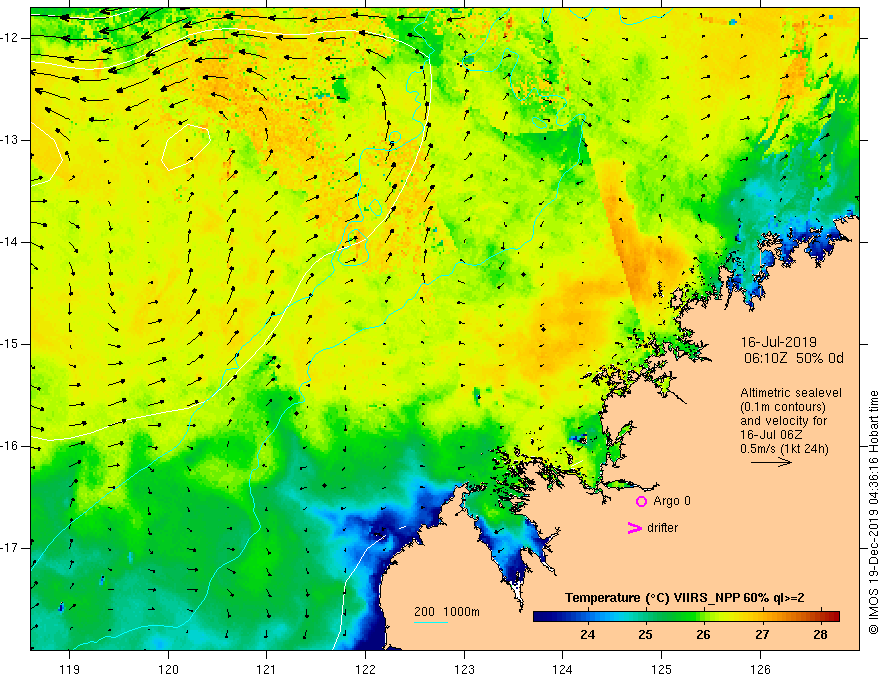Click the 0.5m/s velocity scale arrow
The height and width of the screenshot is (680, 880).
pyautogui.click(x=771, y=462)
